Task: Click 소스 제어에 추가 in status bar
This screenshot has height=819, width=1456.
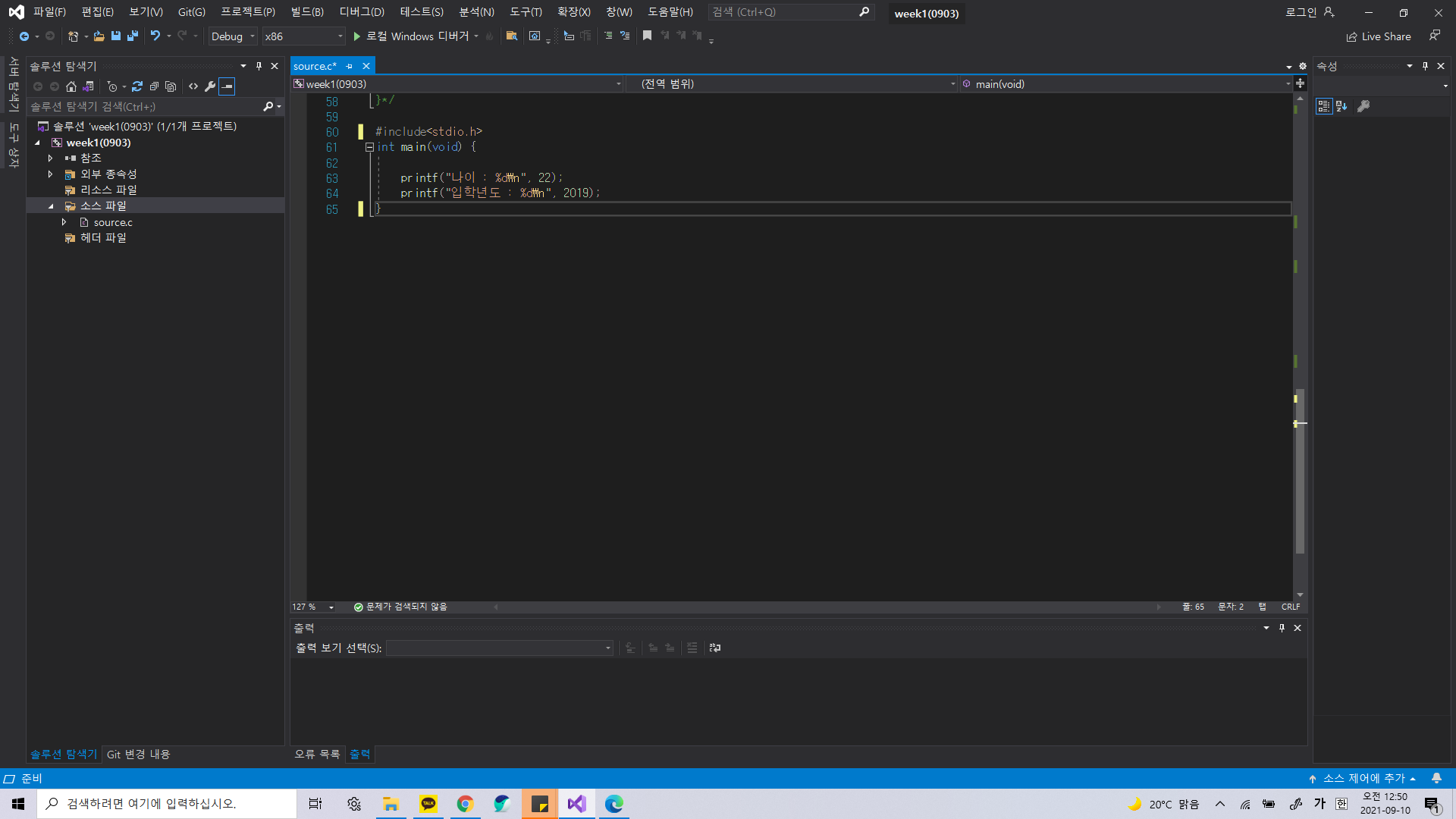Action: (1363, 778)
